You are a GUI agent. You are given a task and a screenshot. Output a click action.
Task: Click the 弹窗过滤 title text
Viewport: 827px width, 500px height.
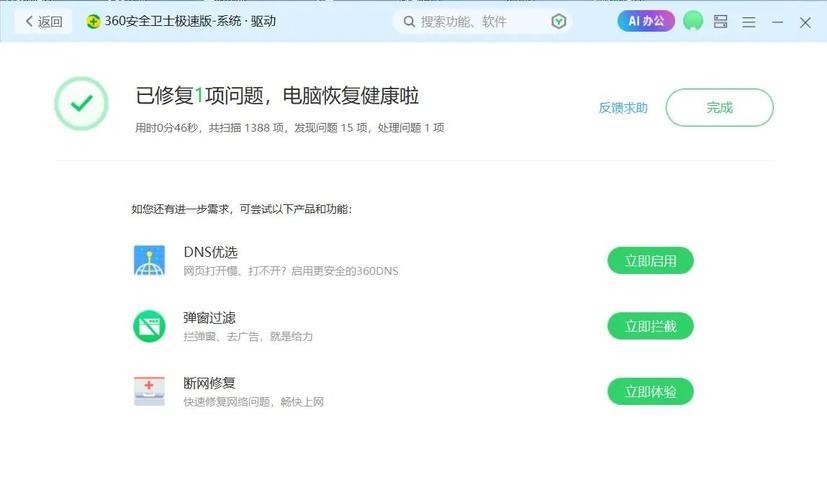pos(209,318)
